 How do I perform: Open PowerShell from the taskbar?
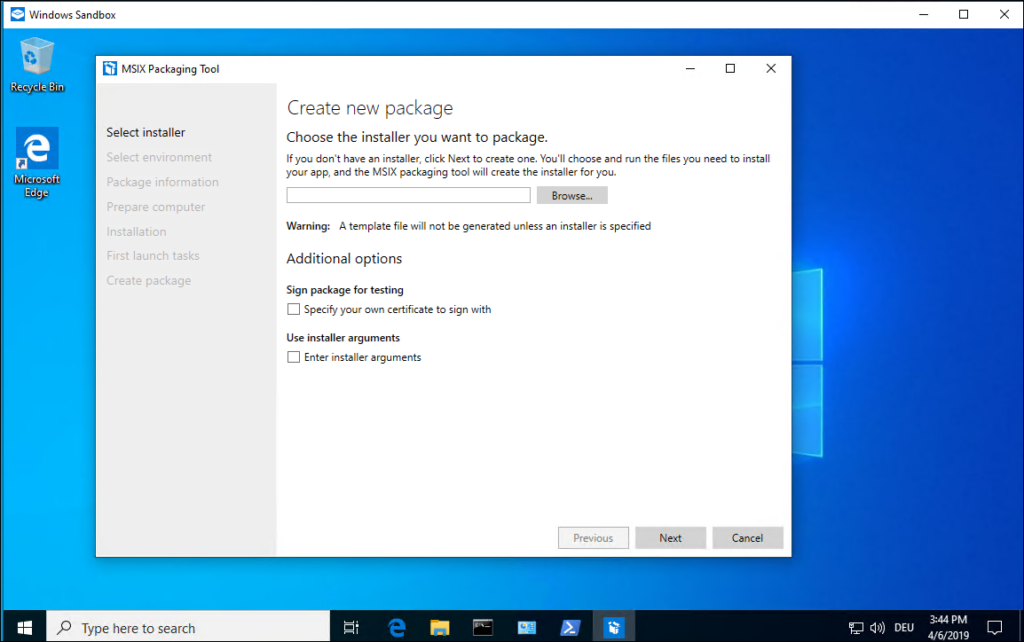[x=570, y=627]
